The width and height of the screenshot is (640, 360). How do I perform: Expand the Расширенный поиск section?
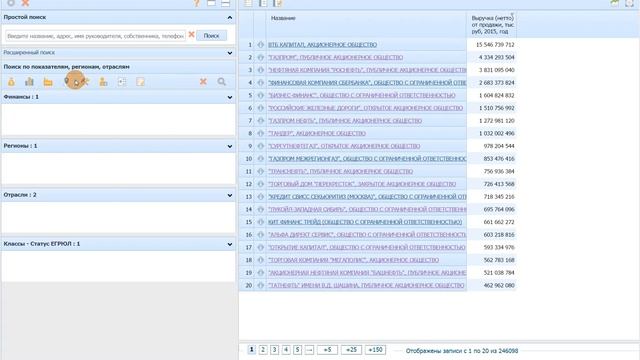(x=230, y=53)
